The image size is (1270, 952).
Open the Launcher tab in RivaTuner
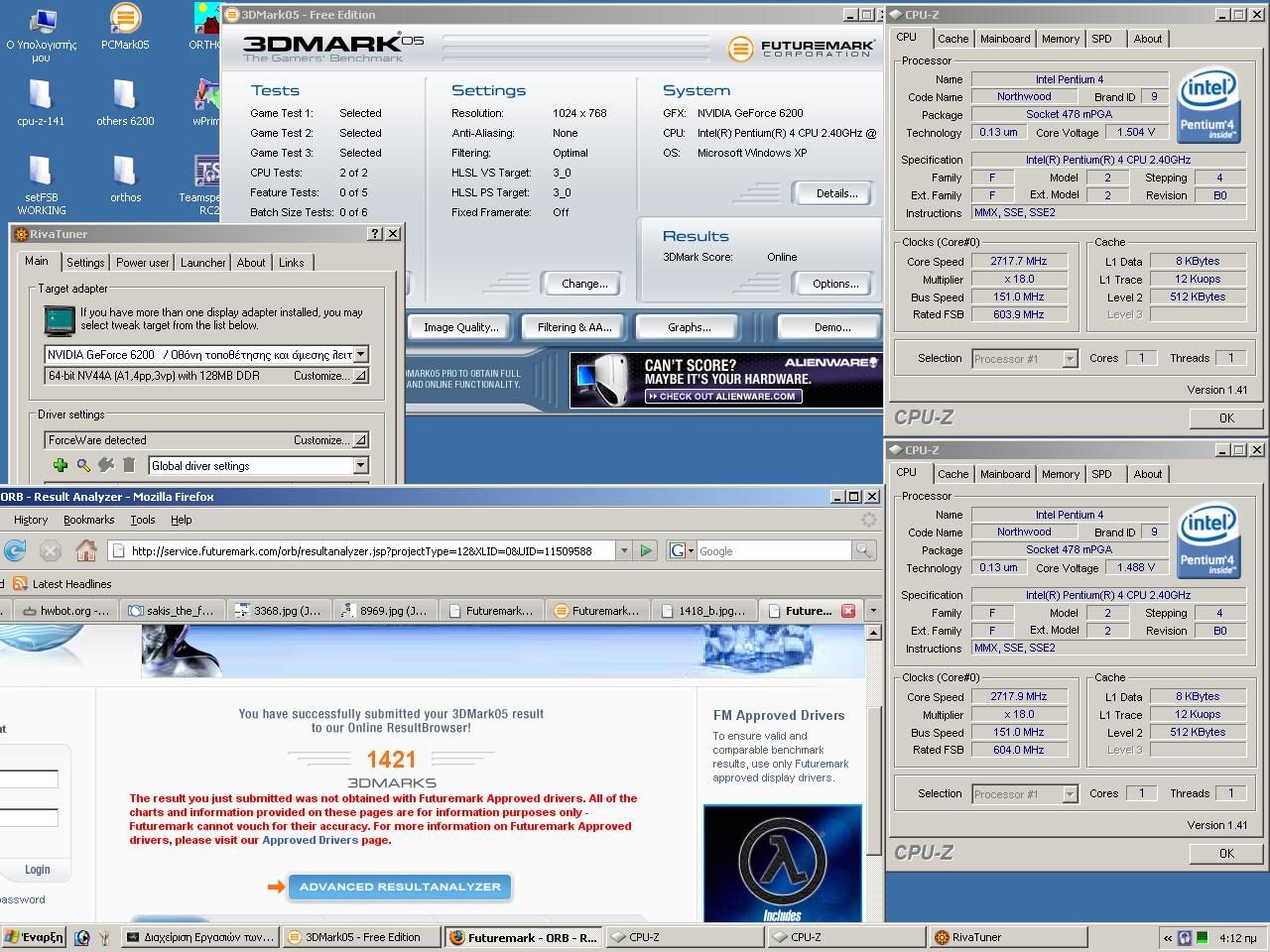tap(203, 263)
